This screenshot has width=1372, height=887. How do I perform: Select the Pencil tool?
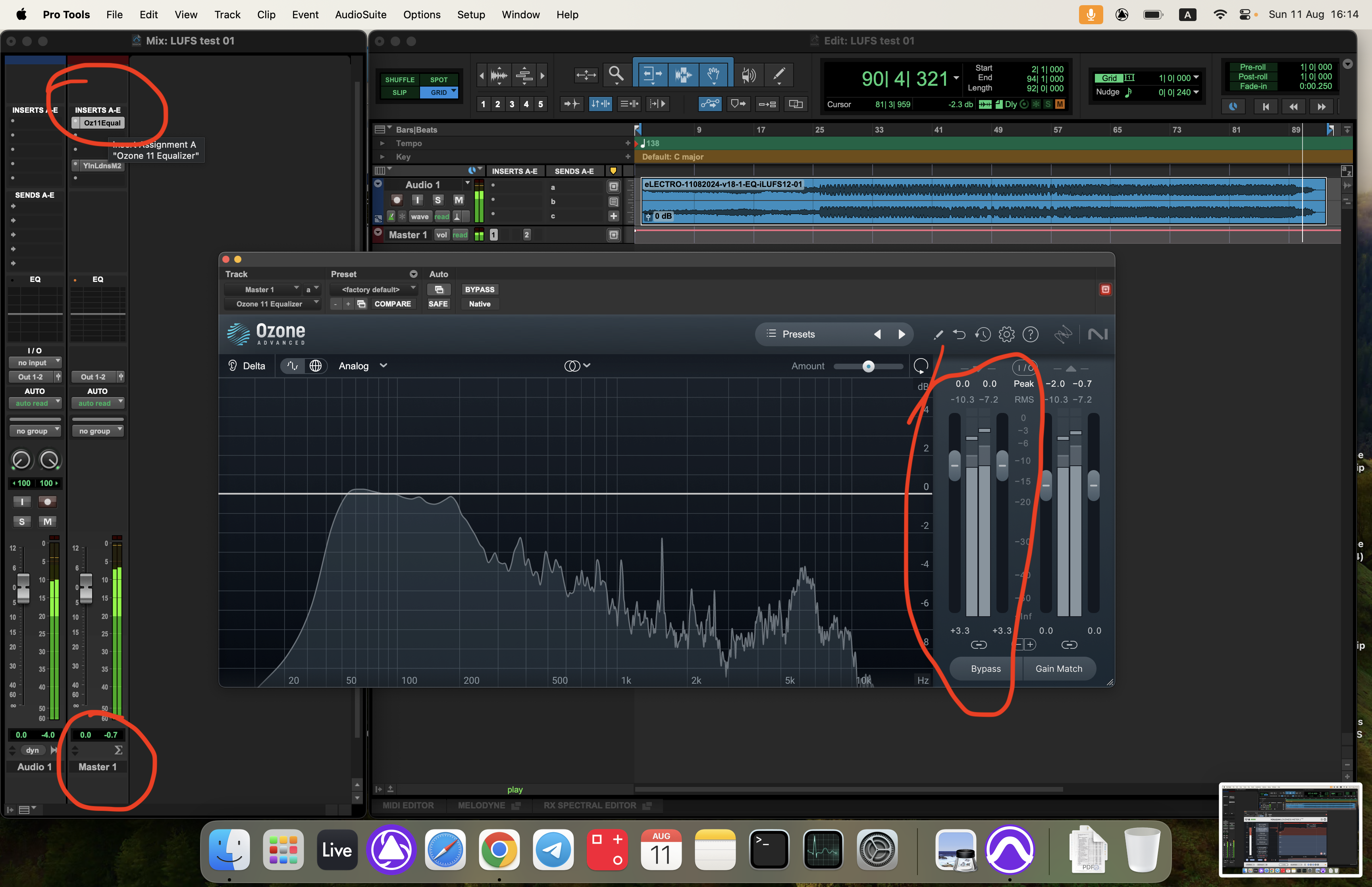(778, 74)
